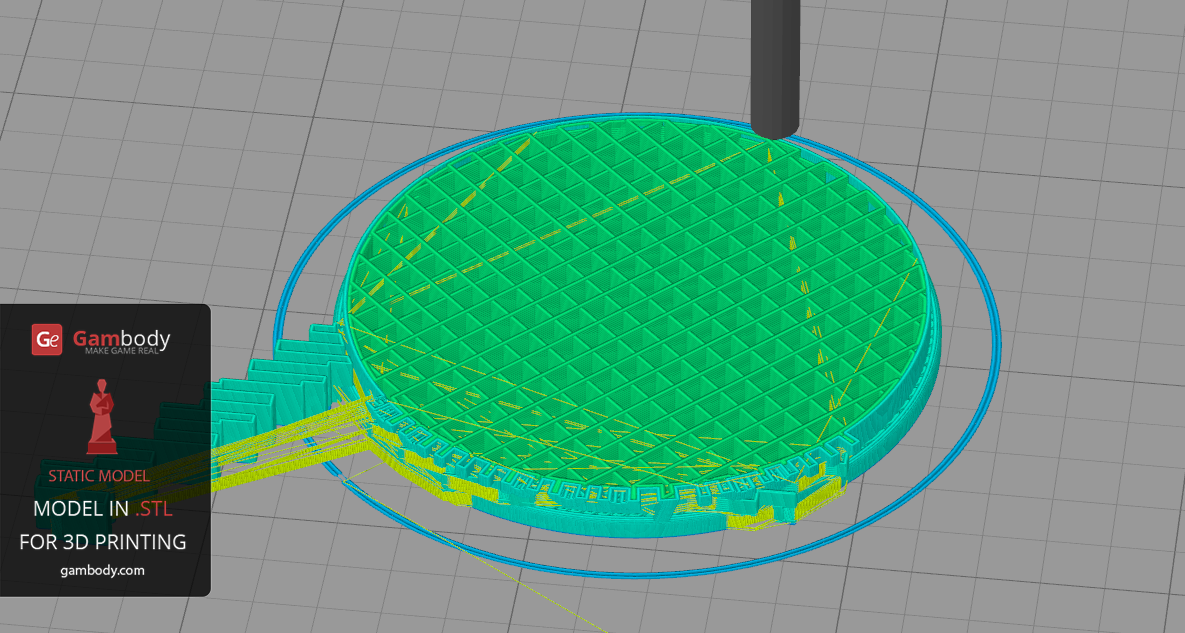Viewport: 1185px width, 633px height.
Task: Click the MODEL IN .STL text
Action: pos(102,509)
